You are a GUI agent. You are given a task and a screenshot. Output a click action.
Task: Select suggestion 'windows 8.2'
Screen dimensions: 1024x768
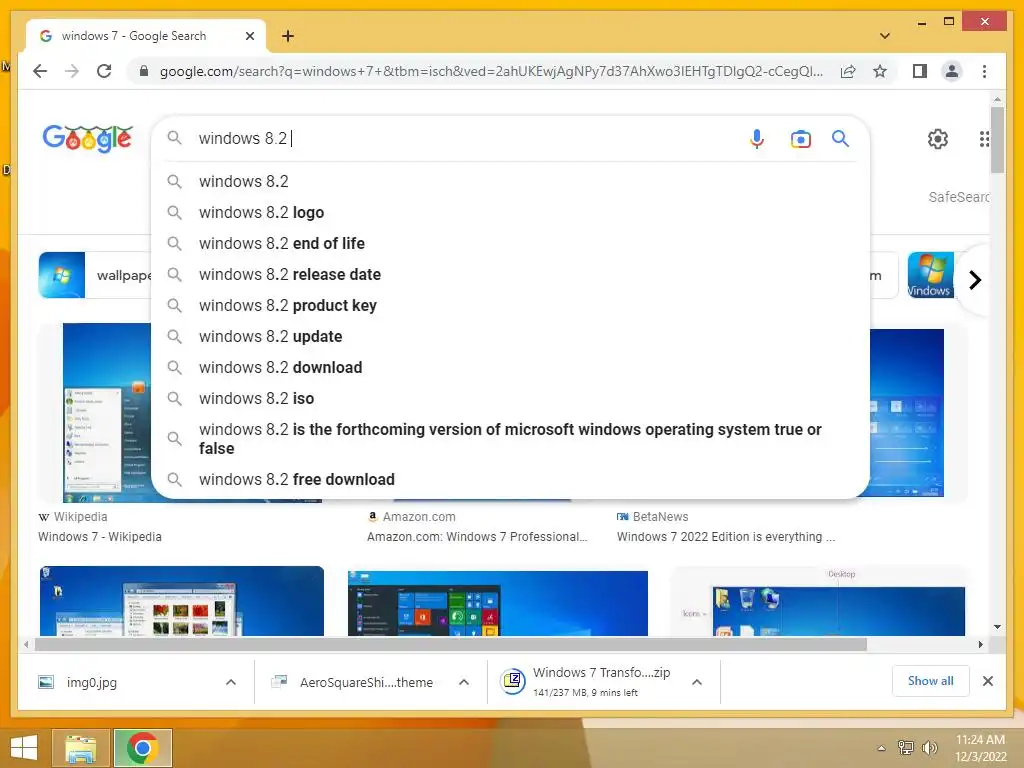coord(510,182)
